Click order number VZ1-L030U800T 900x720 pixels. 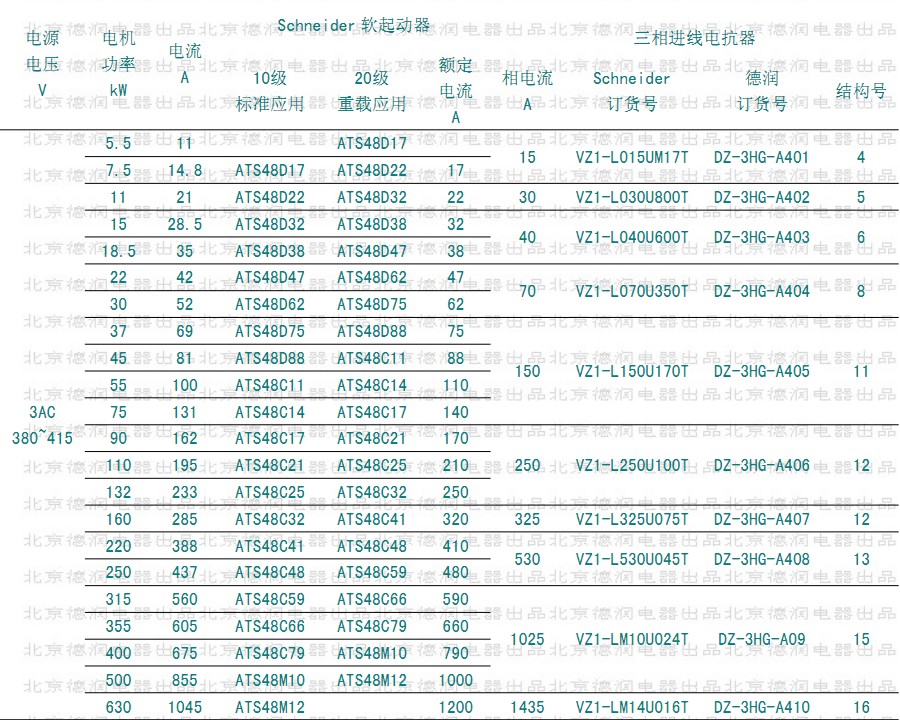point(632,198)
